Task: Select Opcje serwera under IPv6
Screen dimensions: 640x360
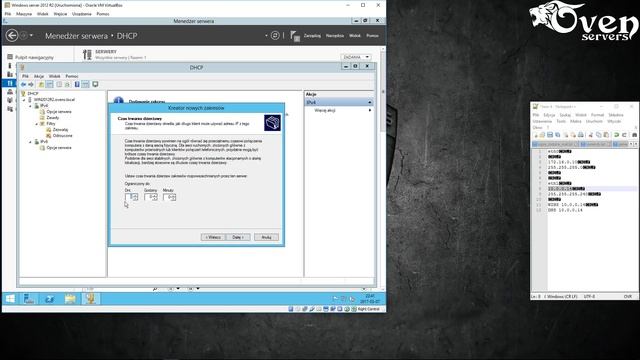Action: click(x=58, y=148)
